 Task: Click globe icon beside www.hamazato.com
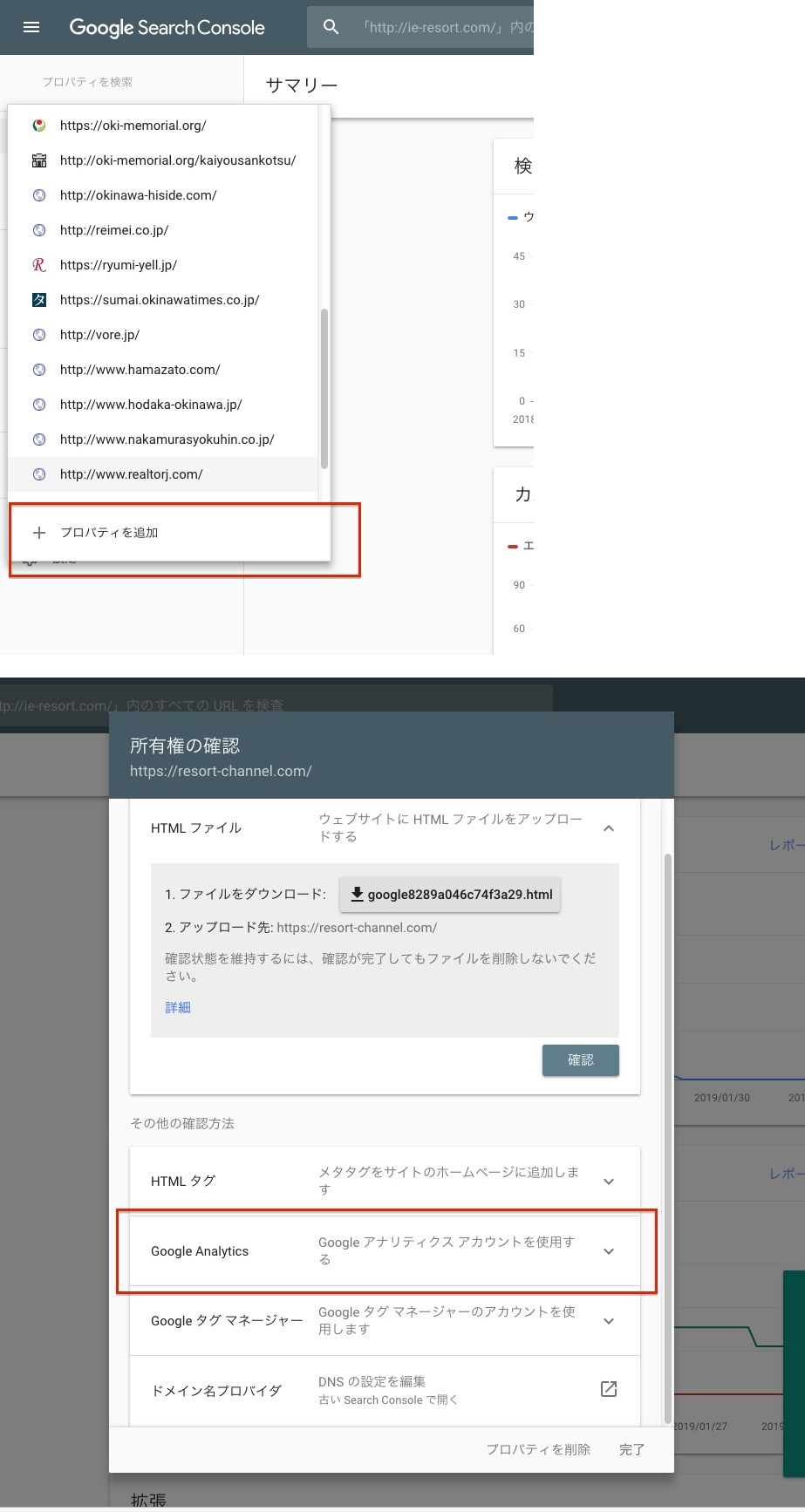point(39,370)
